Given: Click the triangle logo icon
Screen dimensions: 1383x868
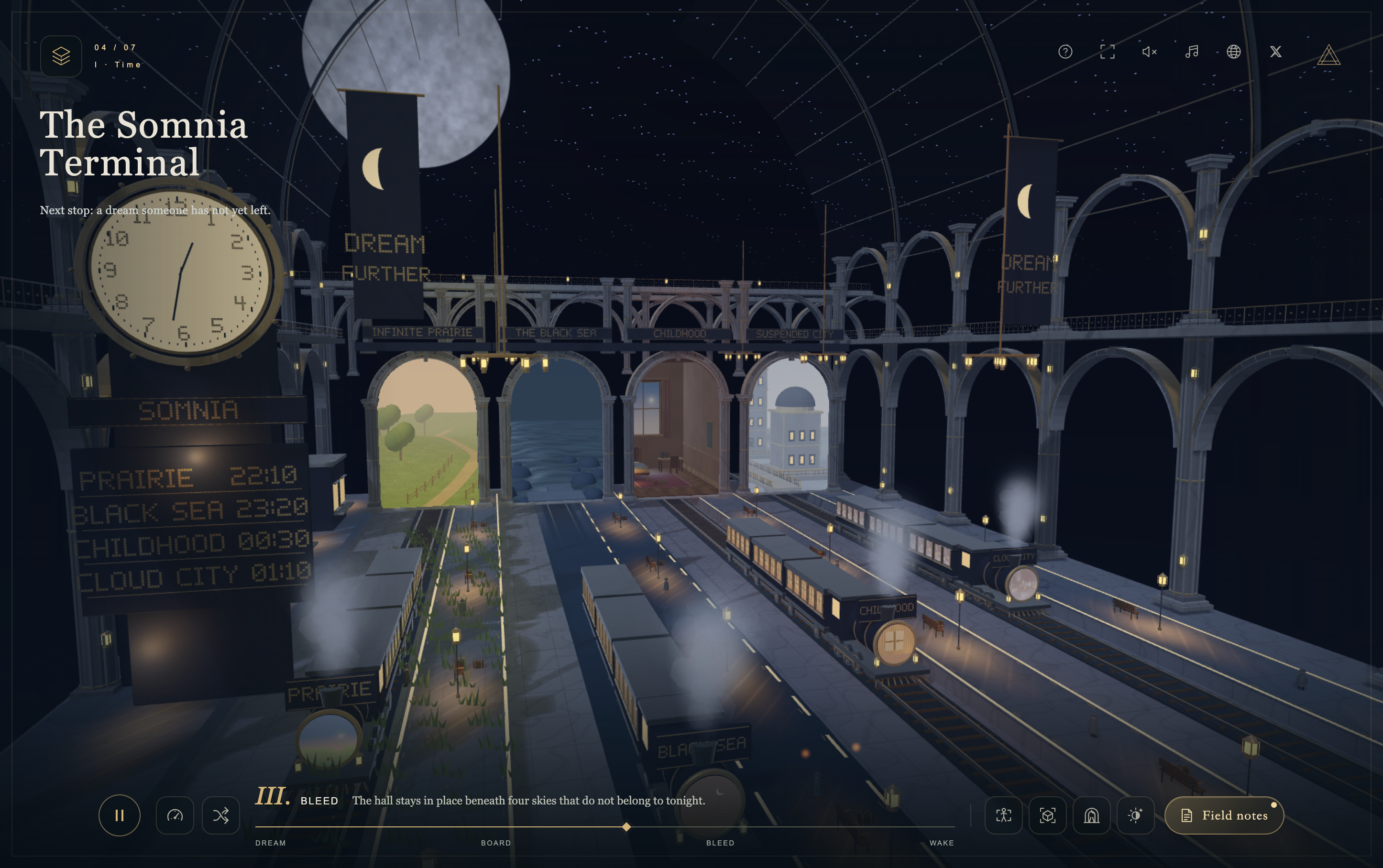Looking at the screenshot, I should coord(1328,55).
